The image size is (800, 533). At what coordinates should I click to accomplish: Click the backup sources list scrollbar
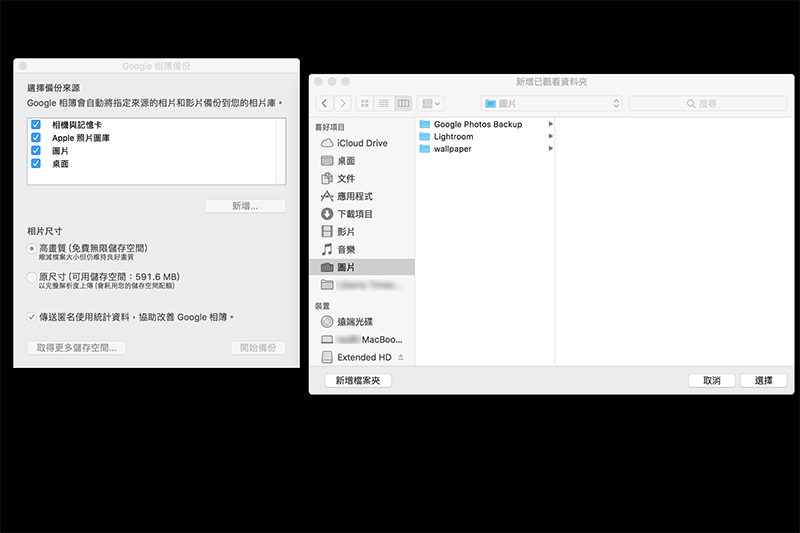[x=281, y=151]
